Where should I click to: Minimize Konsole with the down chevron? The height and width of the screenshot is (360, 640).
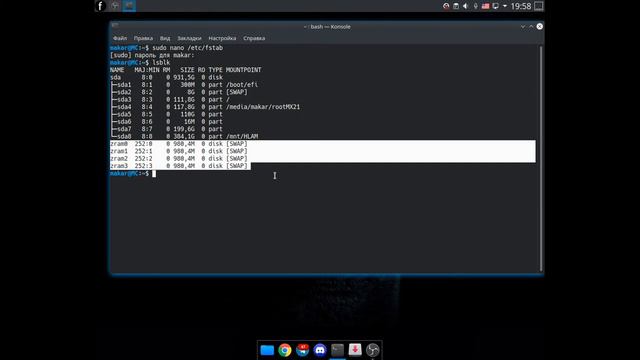(x=523, y=27)
